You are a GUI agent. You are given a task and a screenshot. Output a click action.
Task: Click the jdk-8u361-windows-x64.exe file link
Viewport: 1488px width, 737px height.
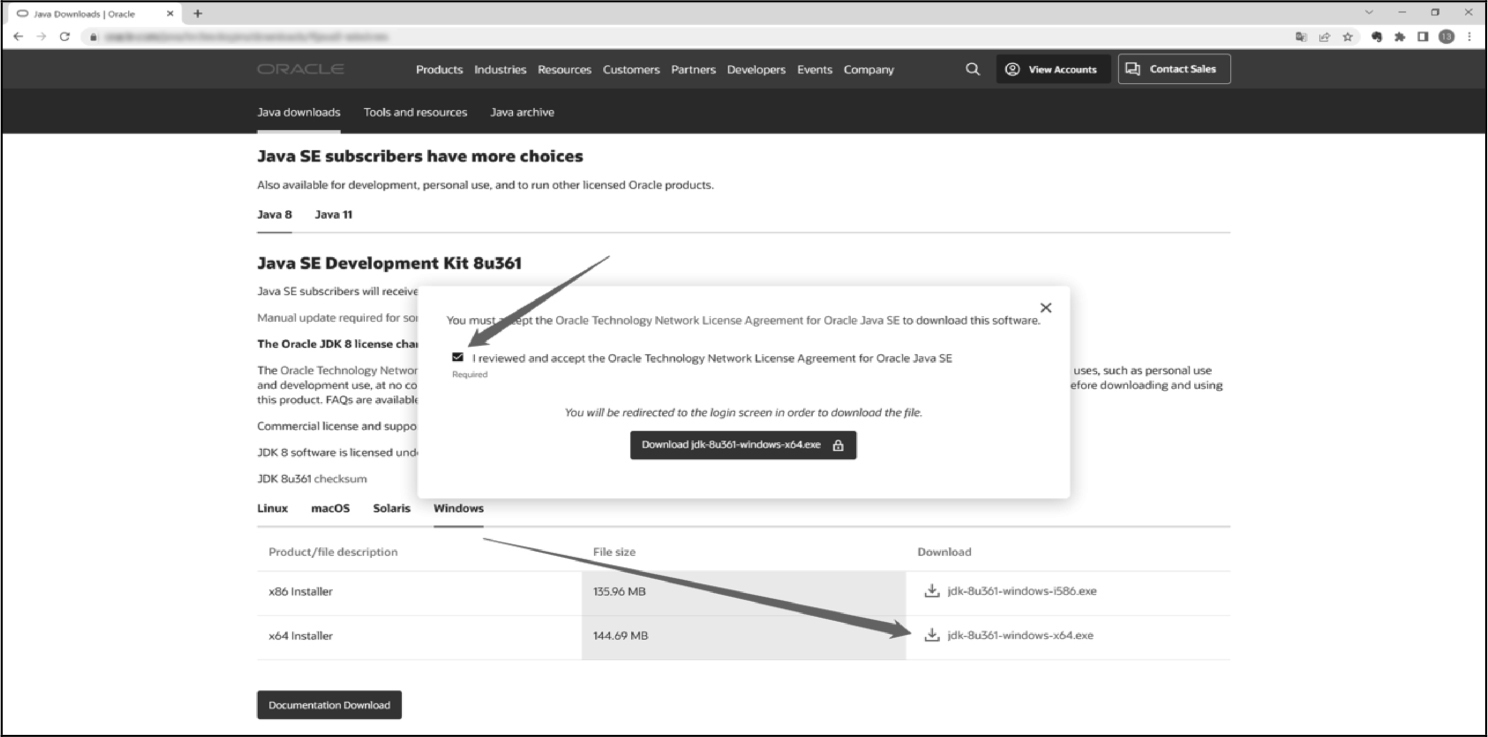click(x=1020, y=635)
